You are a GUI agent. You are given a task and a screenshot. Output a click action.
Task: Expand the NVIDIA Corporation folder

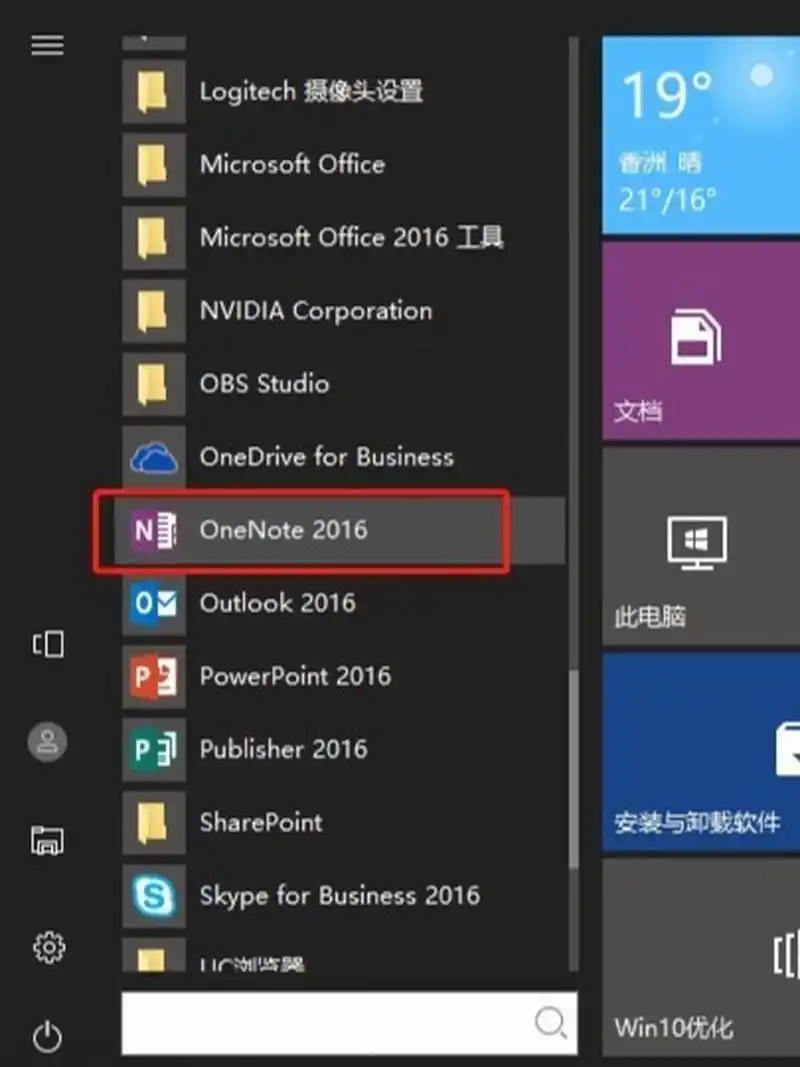[x=316, y=311]
